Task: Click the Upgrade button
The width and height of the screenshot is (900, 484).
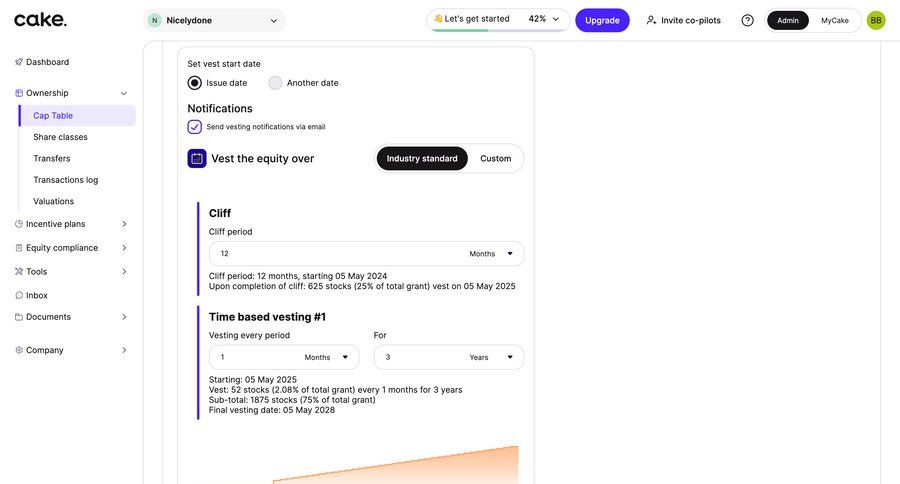Action: point(602,20)
